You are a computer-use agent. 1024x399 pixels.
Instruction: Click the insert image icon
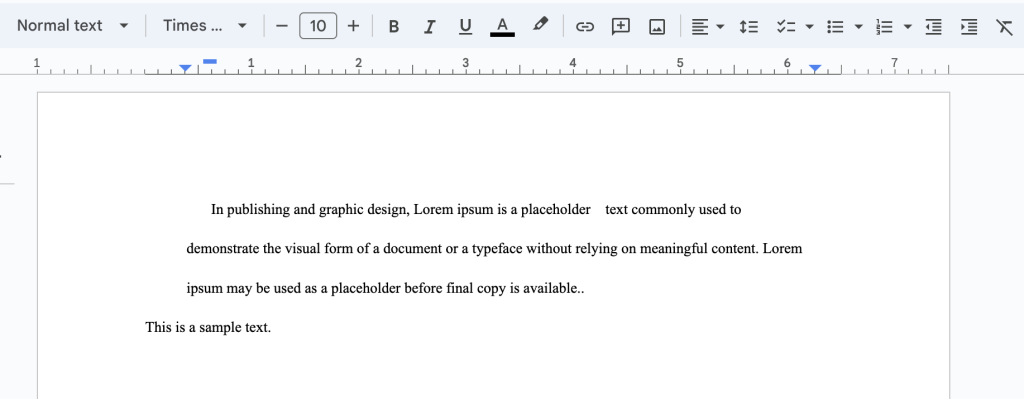[656, 27]
